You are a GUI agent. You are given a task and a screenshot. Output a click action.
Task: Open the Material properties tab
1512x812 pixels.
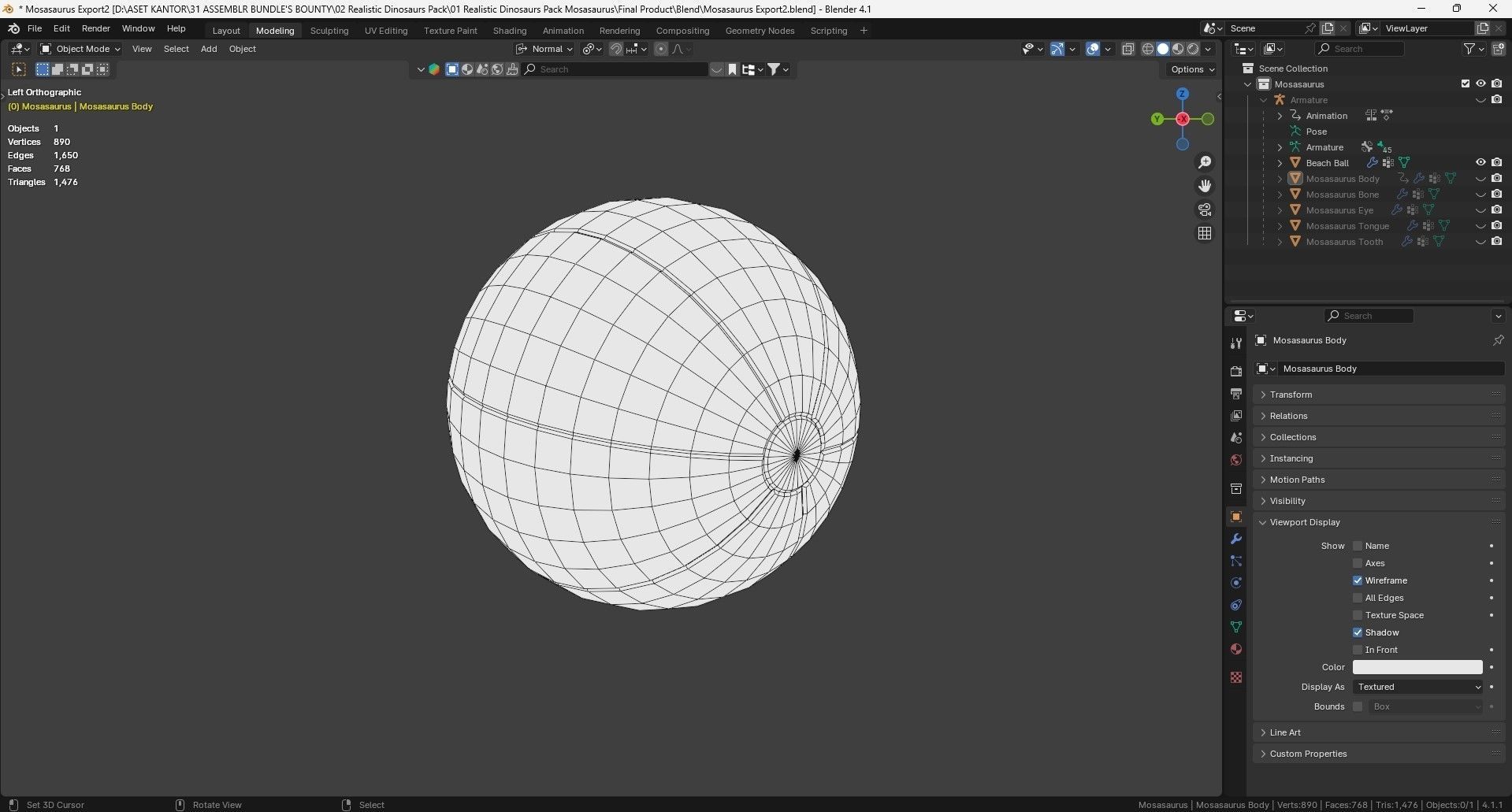point(1235,649)
